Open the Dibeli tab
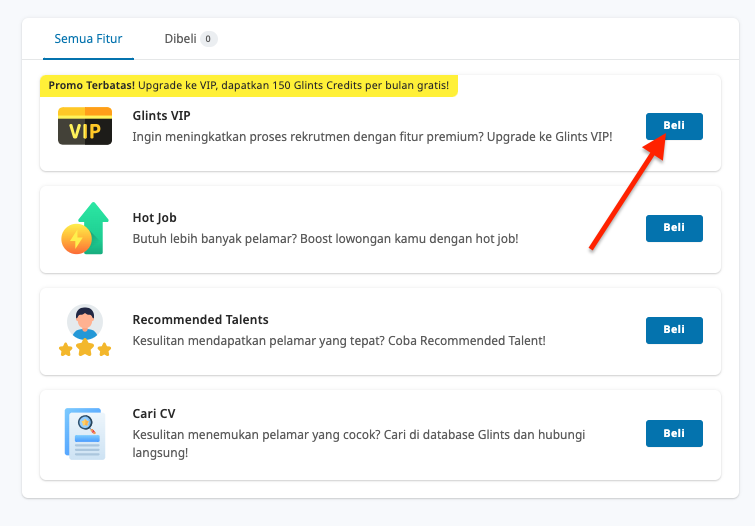 [191, 39]
